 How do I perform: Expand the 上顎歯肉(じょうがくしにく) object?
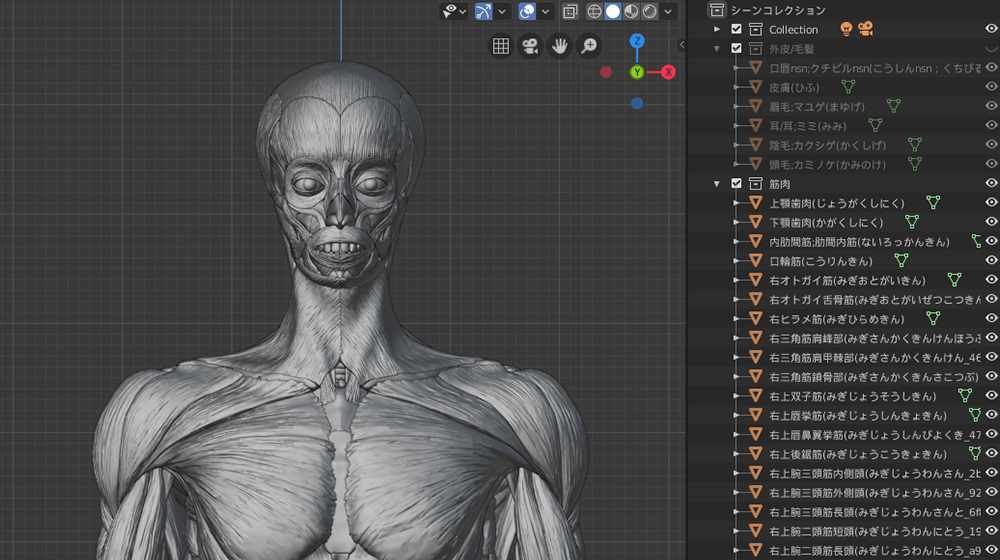coord(737,203)
